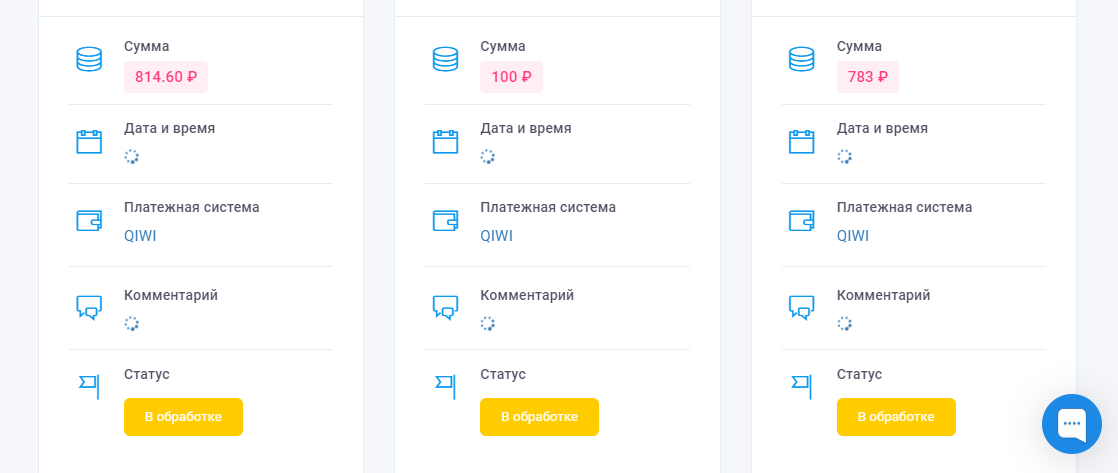Screen dimensions: 1118x473
Task: Click comment loading spinner in 783 ₽ card
Action: pos(844,324)
